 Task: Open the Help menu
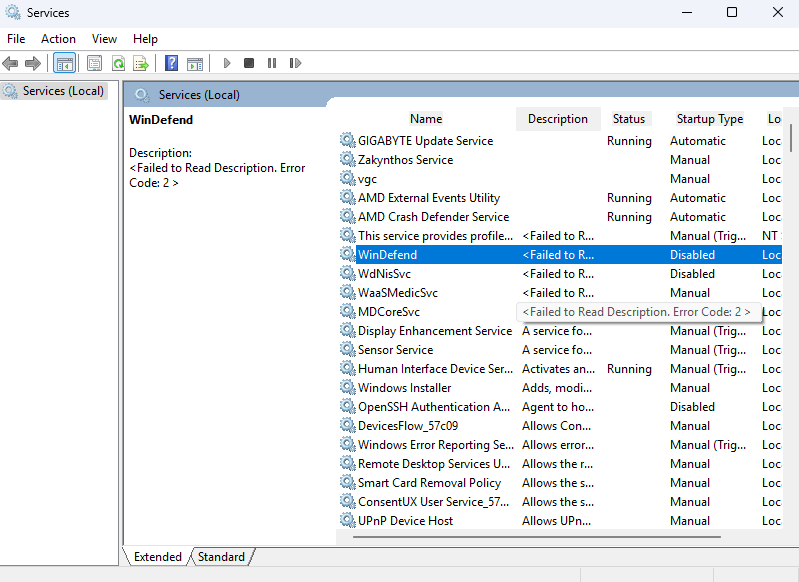coord(145,39)
